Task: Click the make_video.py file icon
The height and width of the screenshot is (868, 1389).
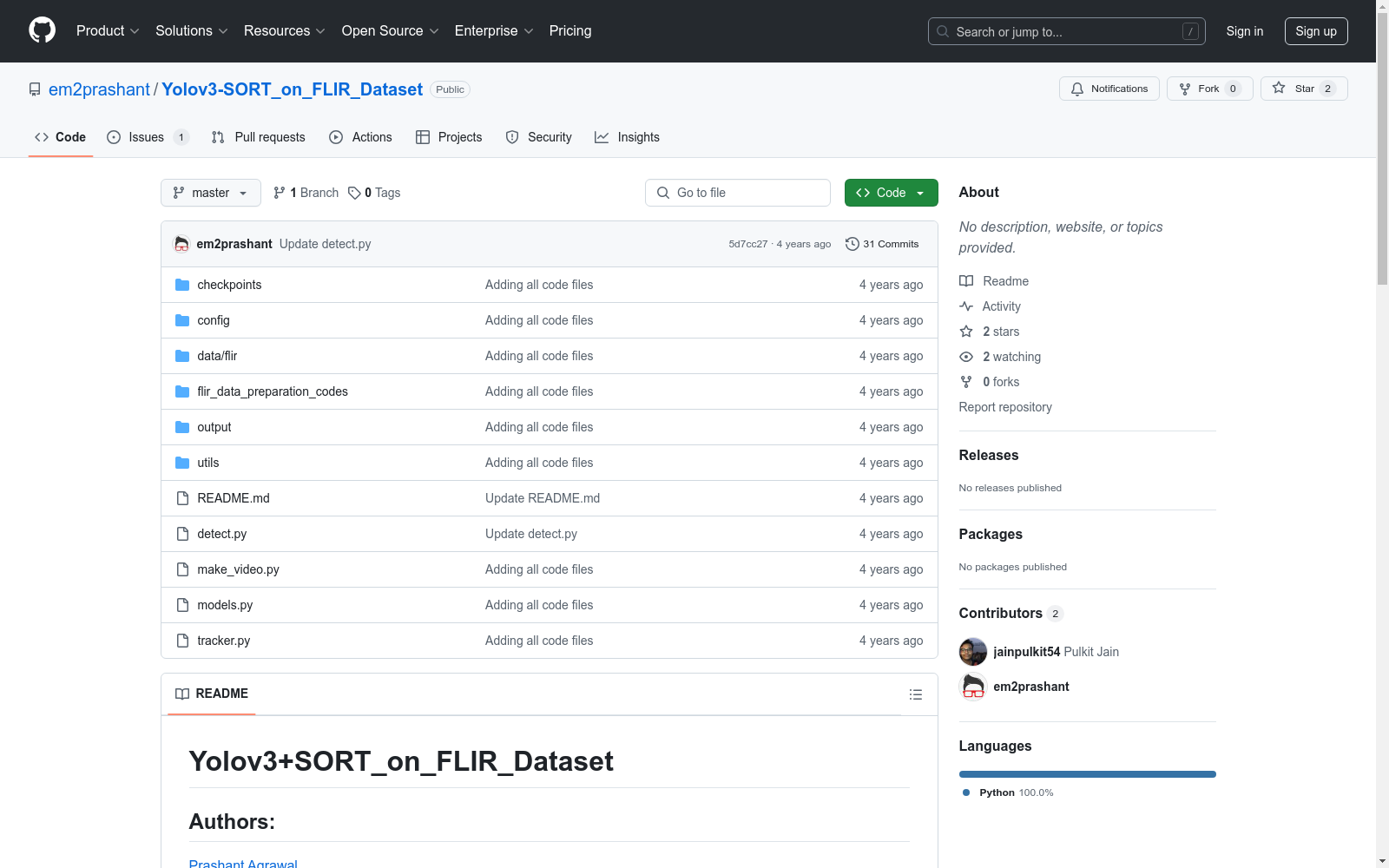Action: (182, 569)
